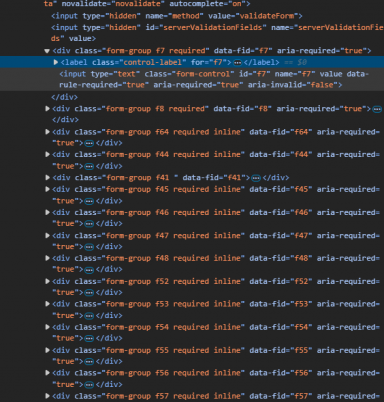Click the ellipsis badge on the f47 div
This screenshot has width=384, height=402.
pyautogui.click(x=89, y=247)
